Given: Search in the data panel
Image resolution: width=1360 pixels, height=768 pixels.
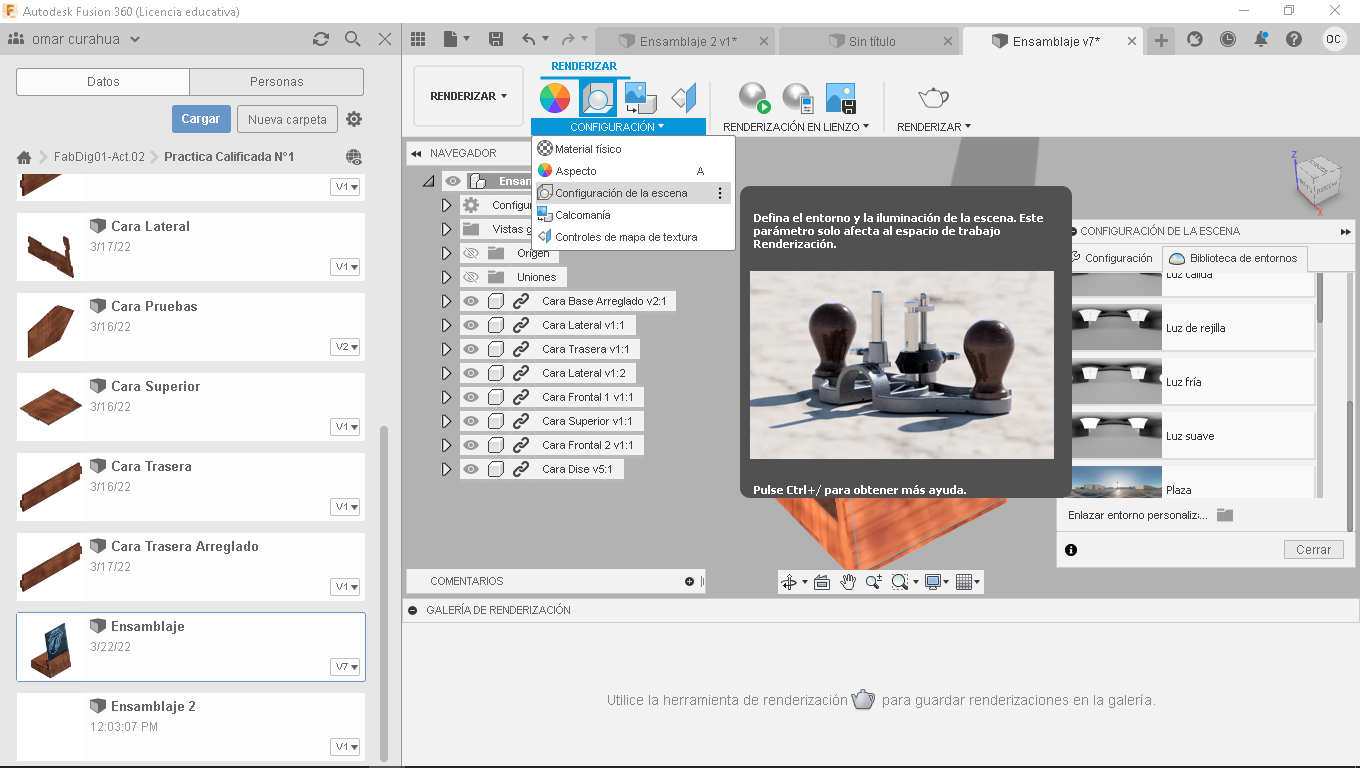Looking at the screenshot, I should coord(353,39).
